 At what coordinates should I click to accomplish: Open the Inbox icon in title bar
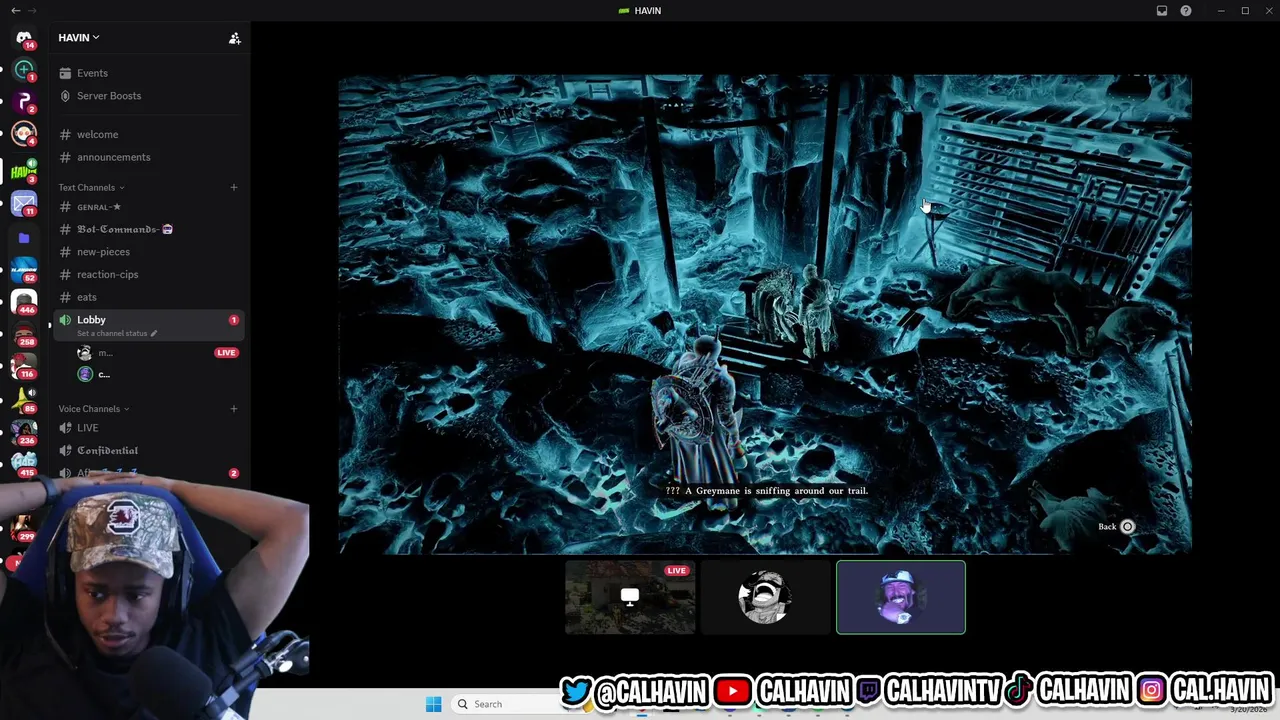(1162, 10)
